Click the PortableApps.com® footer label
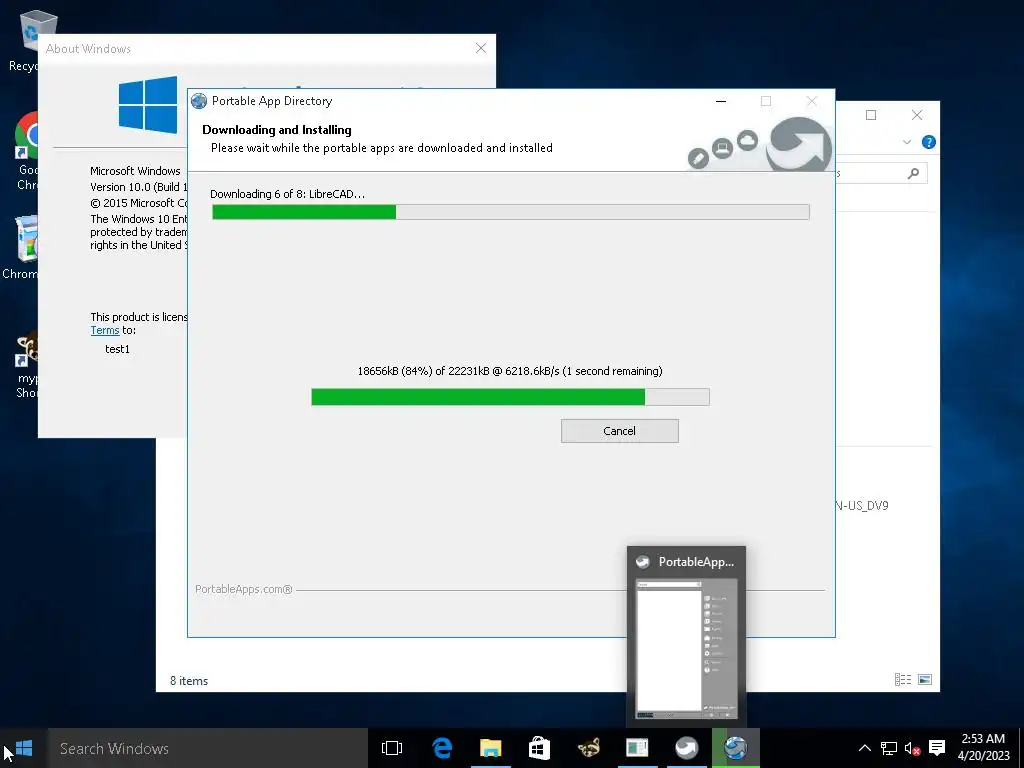The image size is (1024, 768). pos(244,589)
